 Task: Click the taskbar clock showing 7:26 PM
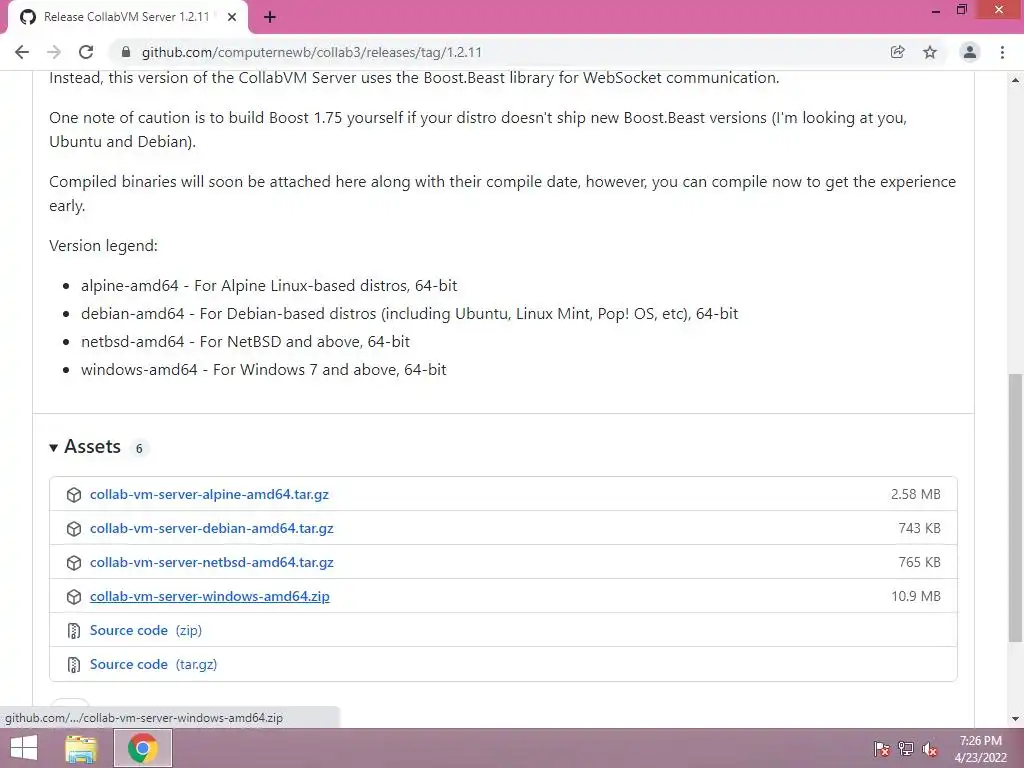[x=981, y=749]
